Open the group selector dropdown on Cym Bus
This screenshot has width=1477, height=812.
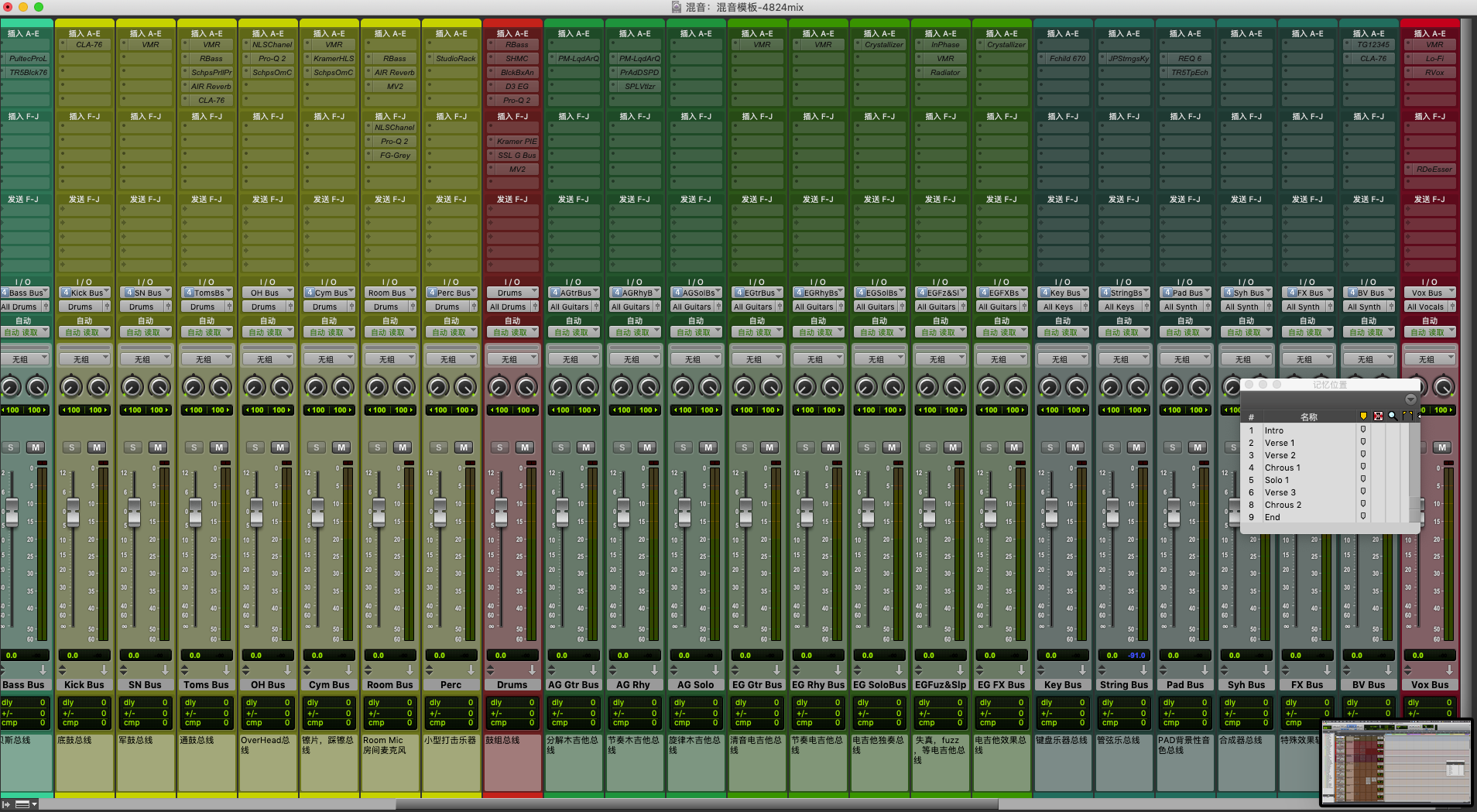(329, 359)
